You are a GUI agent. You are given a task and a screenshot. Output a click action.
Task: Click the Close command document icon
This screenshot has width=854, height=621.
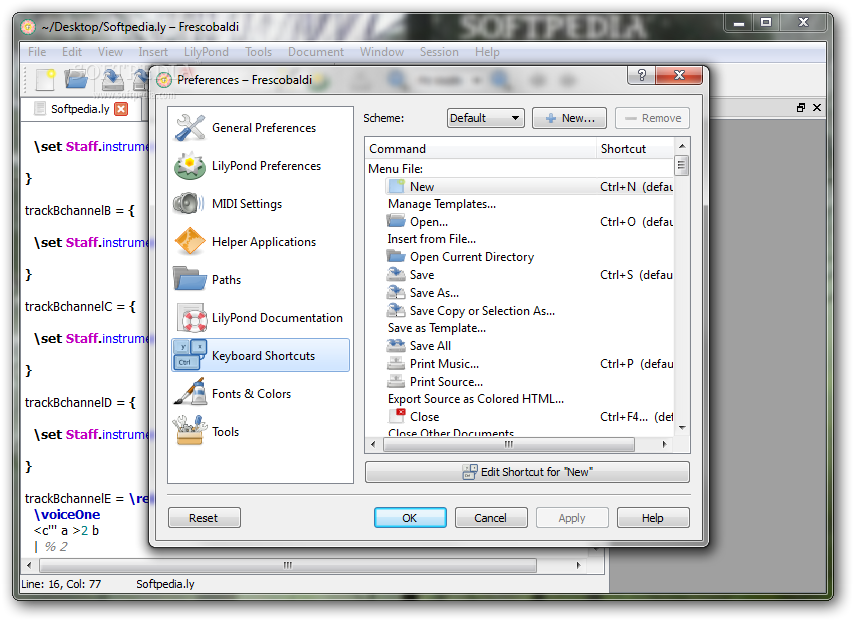click(397, 416)
